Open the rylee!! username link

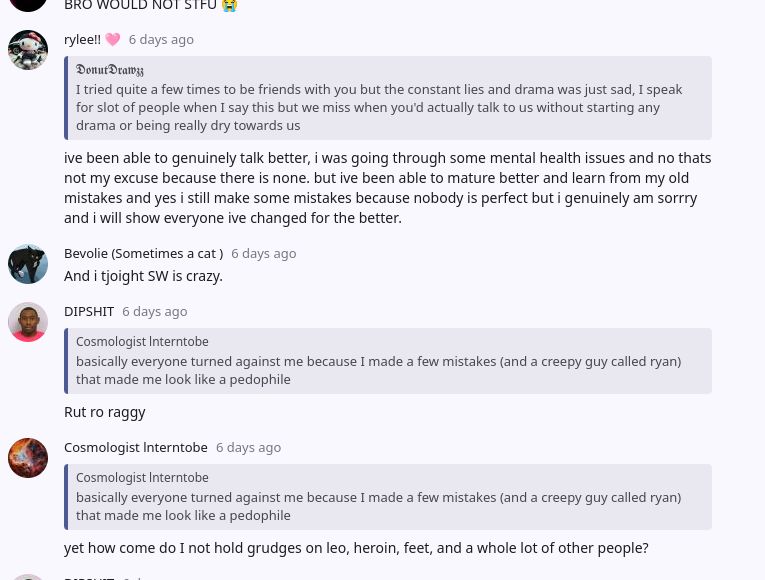click(x=82, y=40)
